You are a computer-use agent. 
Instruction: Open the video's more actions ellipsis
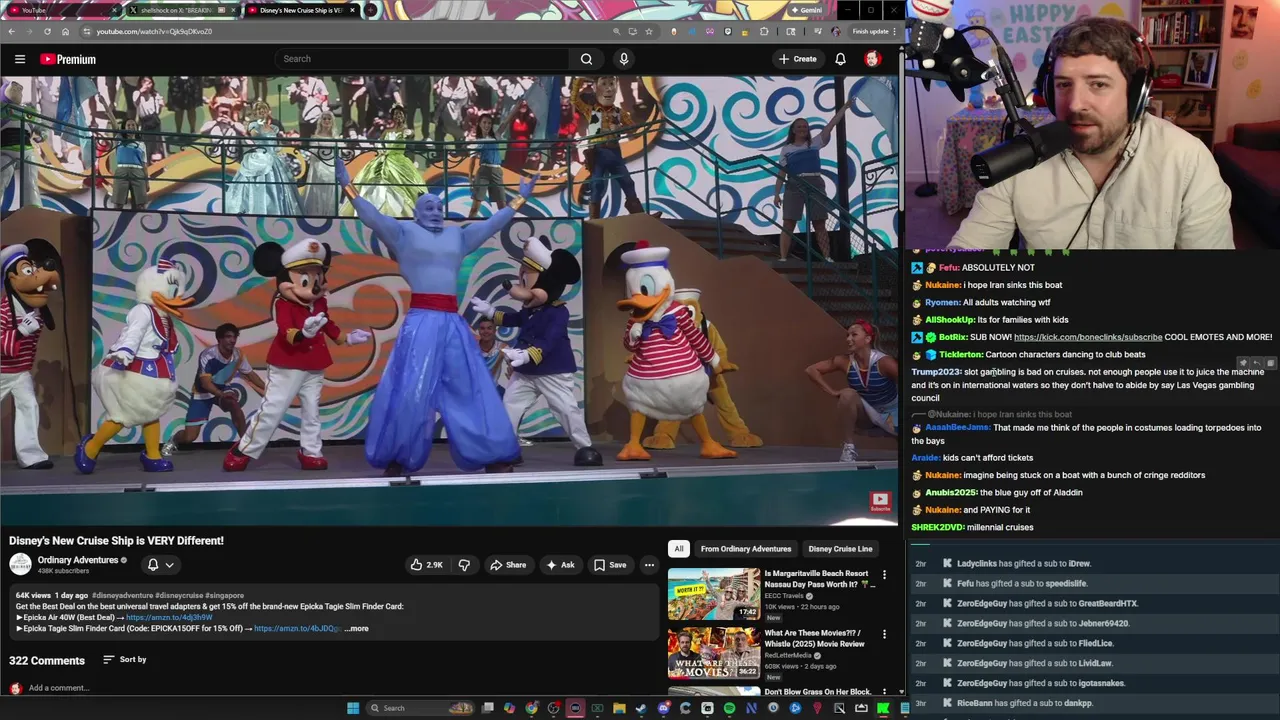tap(649, 565)
